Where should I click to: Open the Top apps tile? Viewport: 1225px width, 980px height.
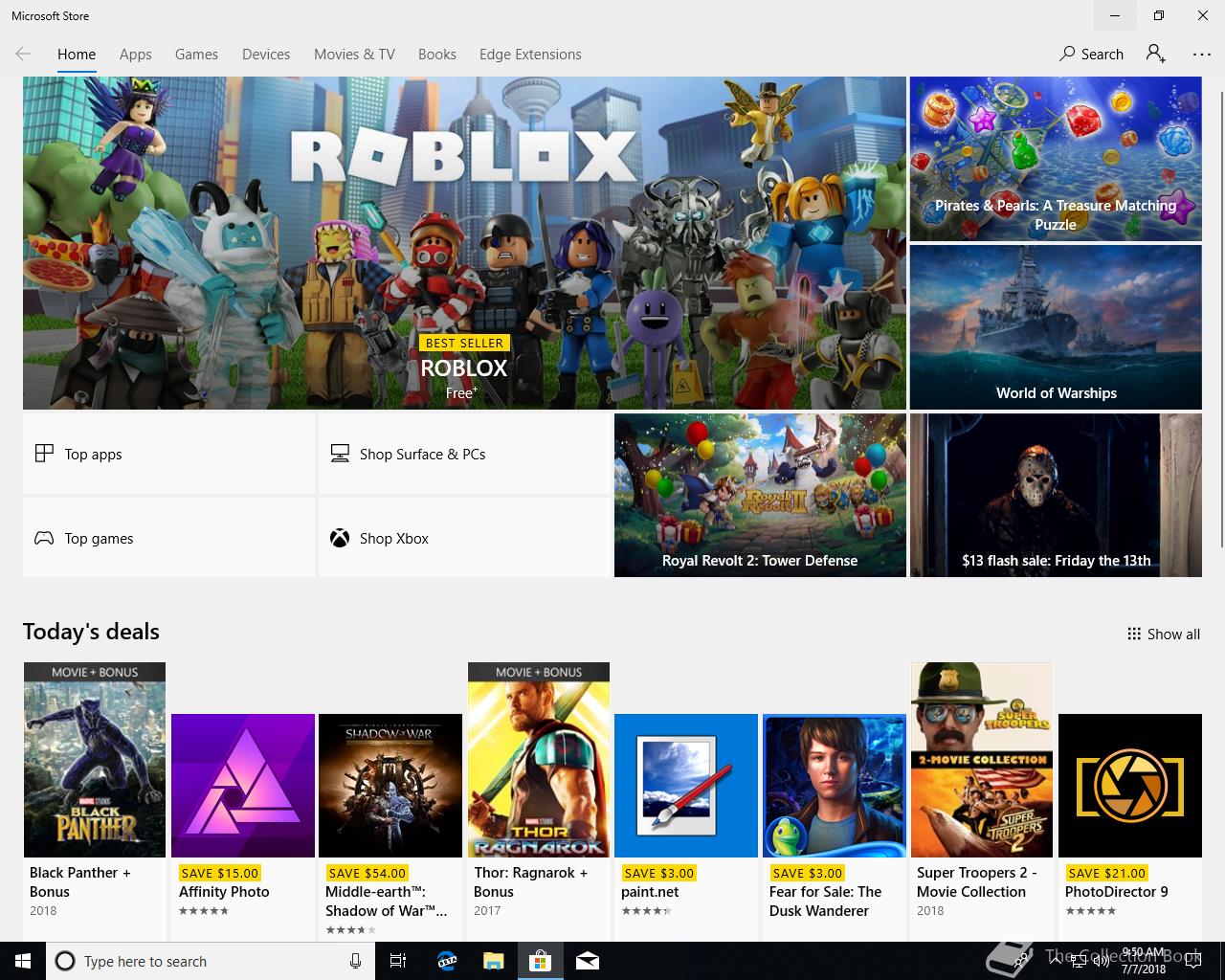(x=168, y=454)
